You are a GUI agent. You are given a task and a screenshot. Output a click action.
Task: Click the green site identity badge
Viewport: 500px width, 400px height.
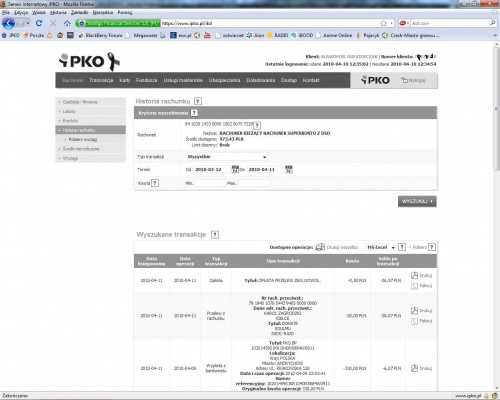pyautogui.click(x=118, y=23)
